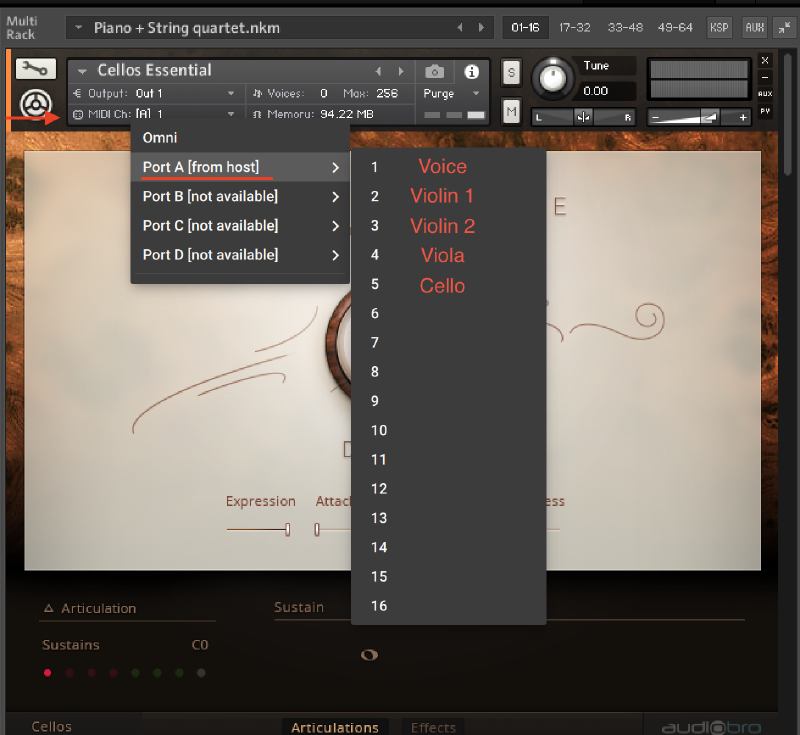Solo the instrument with the S button

click(x=511, y=72)
